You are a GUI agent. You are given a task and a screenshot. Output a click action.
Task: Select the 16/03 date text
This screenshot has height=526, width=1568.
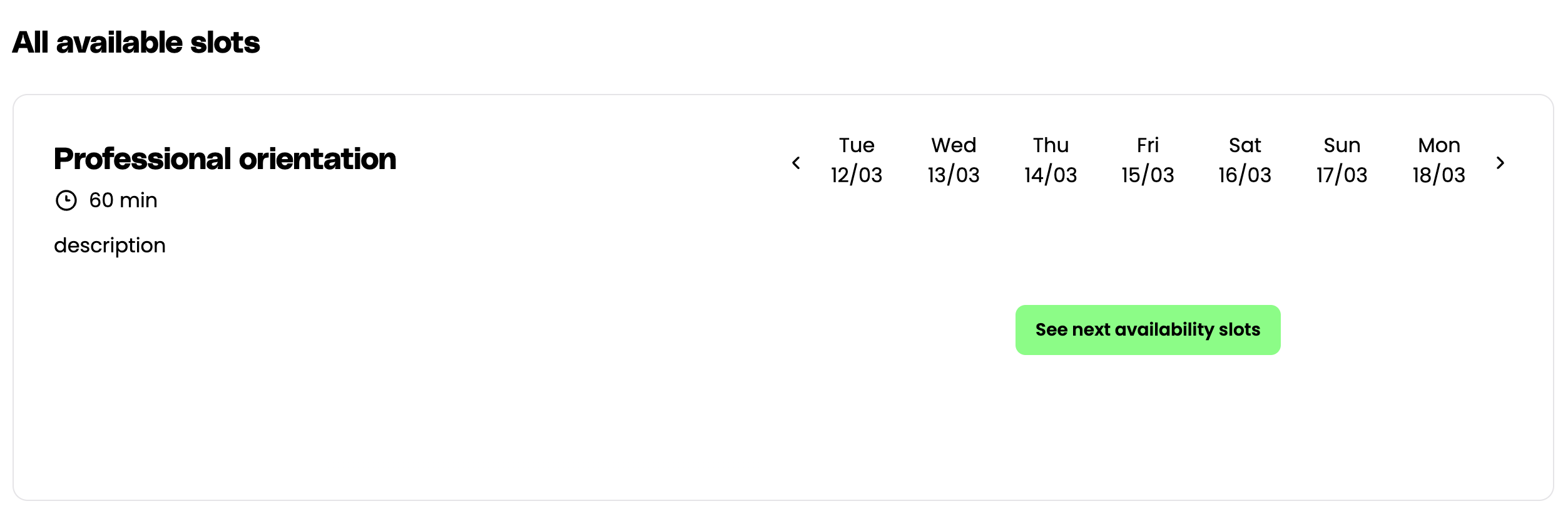(1245, 175)
